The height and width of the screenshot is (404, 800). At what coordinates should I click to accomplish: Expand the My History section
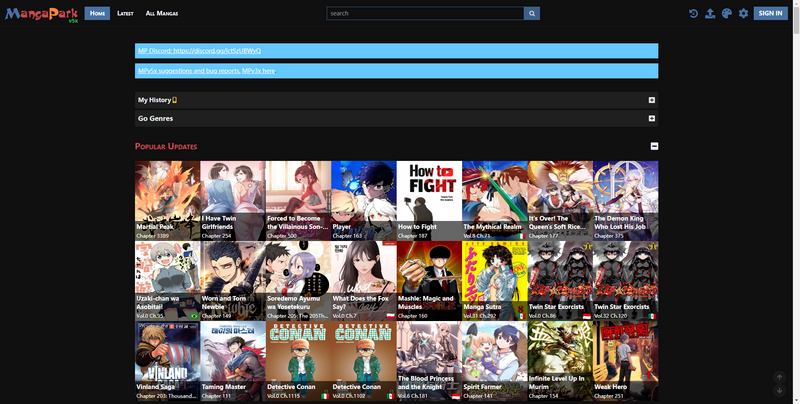coord(652,100)
